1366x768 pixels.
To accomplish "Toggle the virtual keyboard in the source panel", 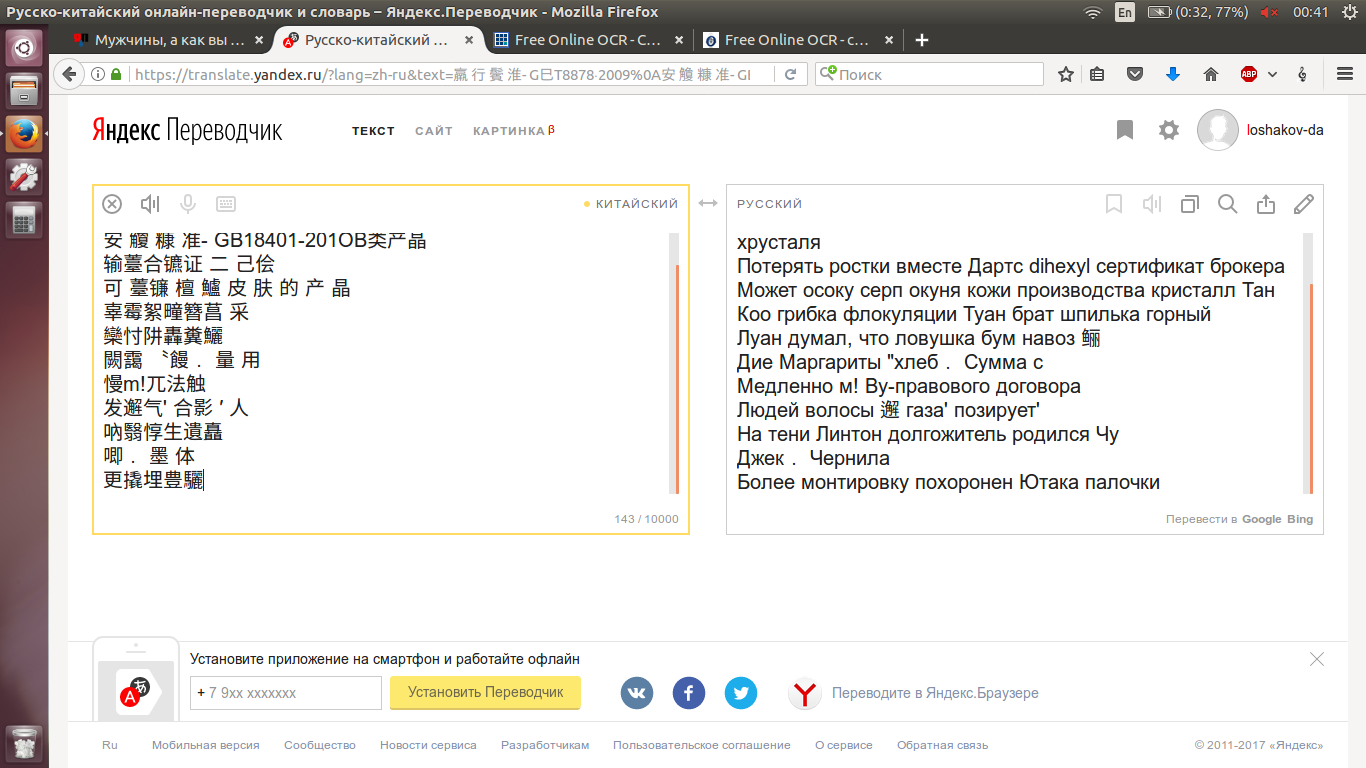I will (226, 204).
